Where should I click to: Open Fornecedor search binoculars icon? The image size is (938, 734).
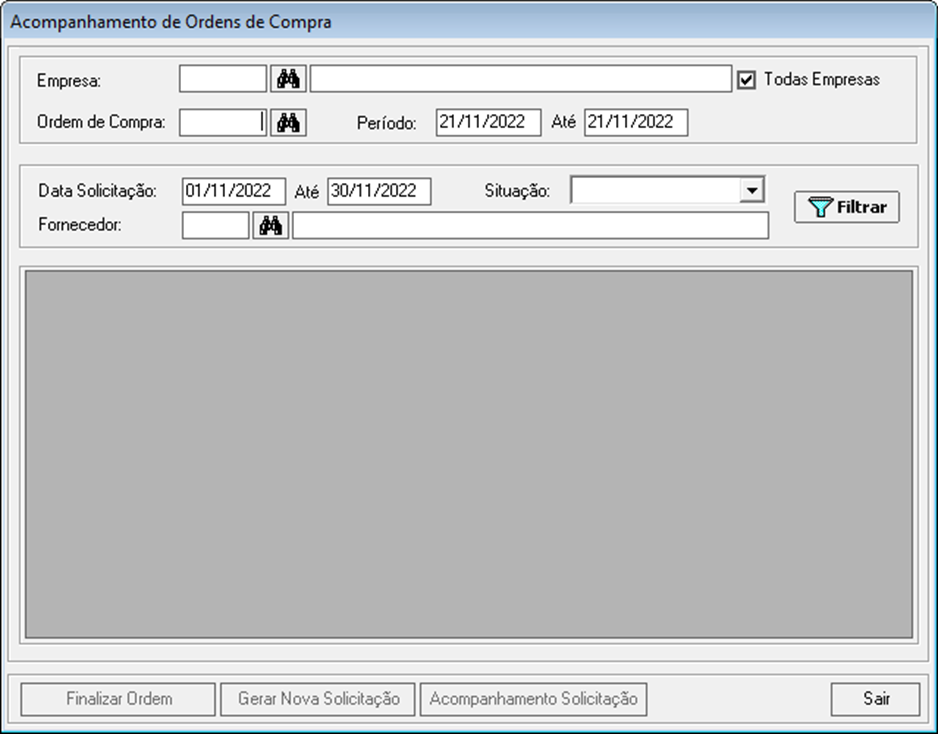271,226
